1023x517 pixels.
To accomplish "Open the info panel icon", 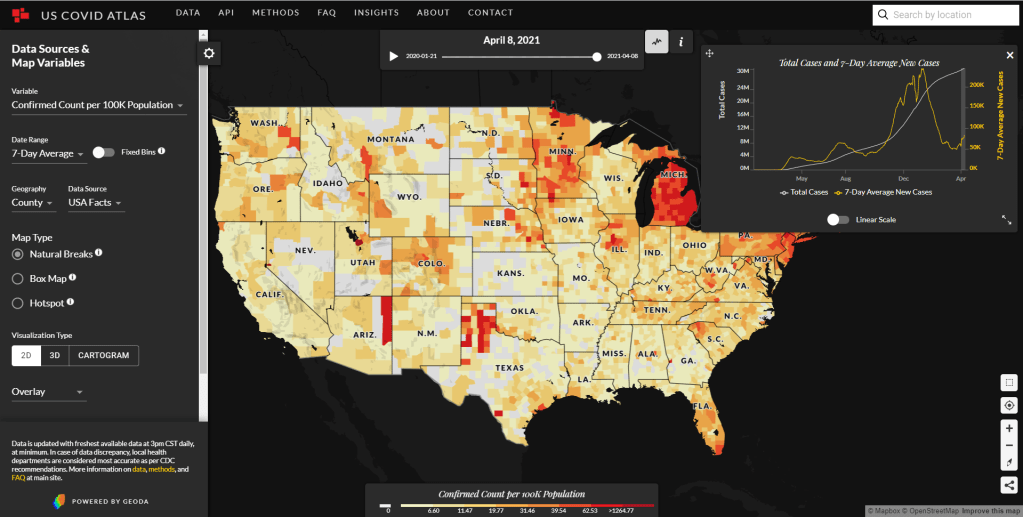I will click(681, 42).
